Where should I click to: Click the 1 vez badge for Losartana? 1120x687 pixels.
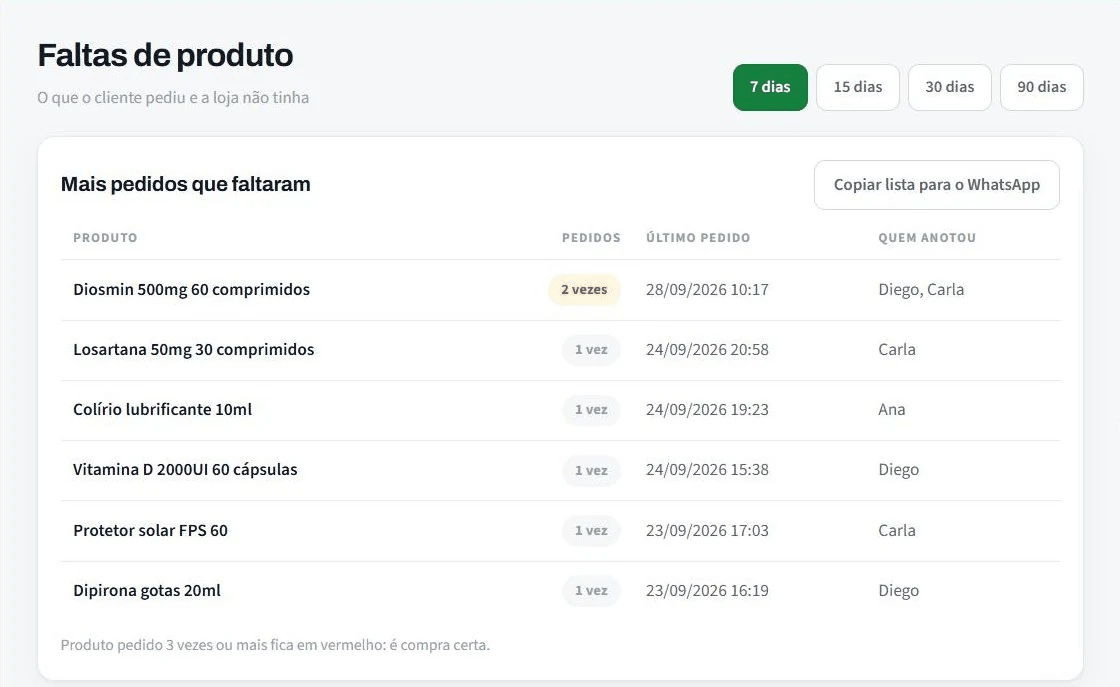click(591, 350)
